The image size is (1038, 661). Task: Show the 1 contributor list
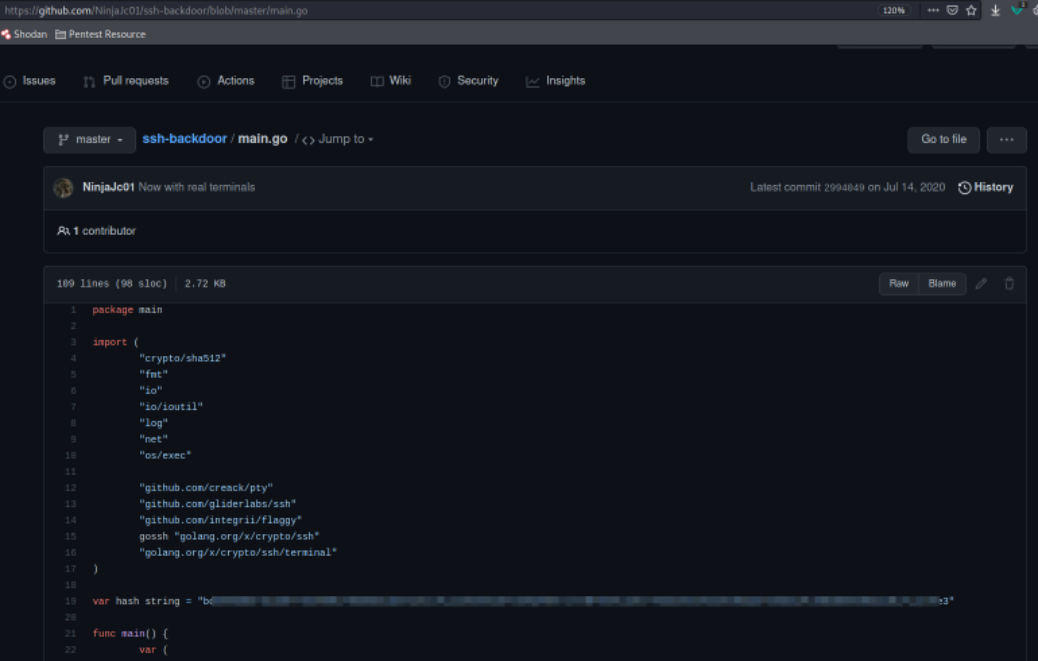[97, 231]
